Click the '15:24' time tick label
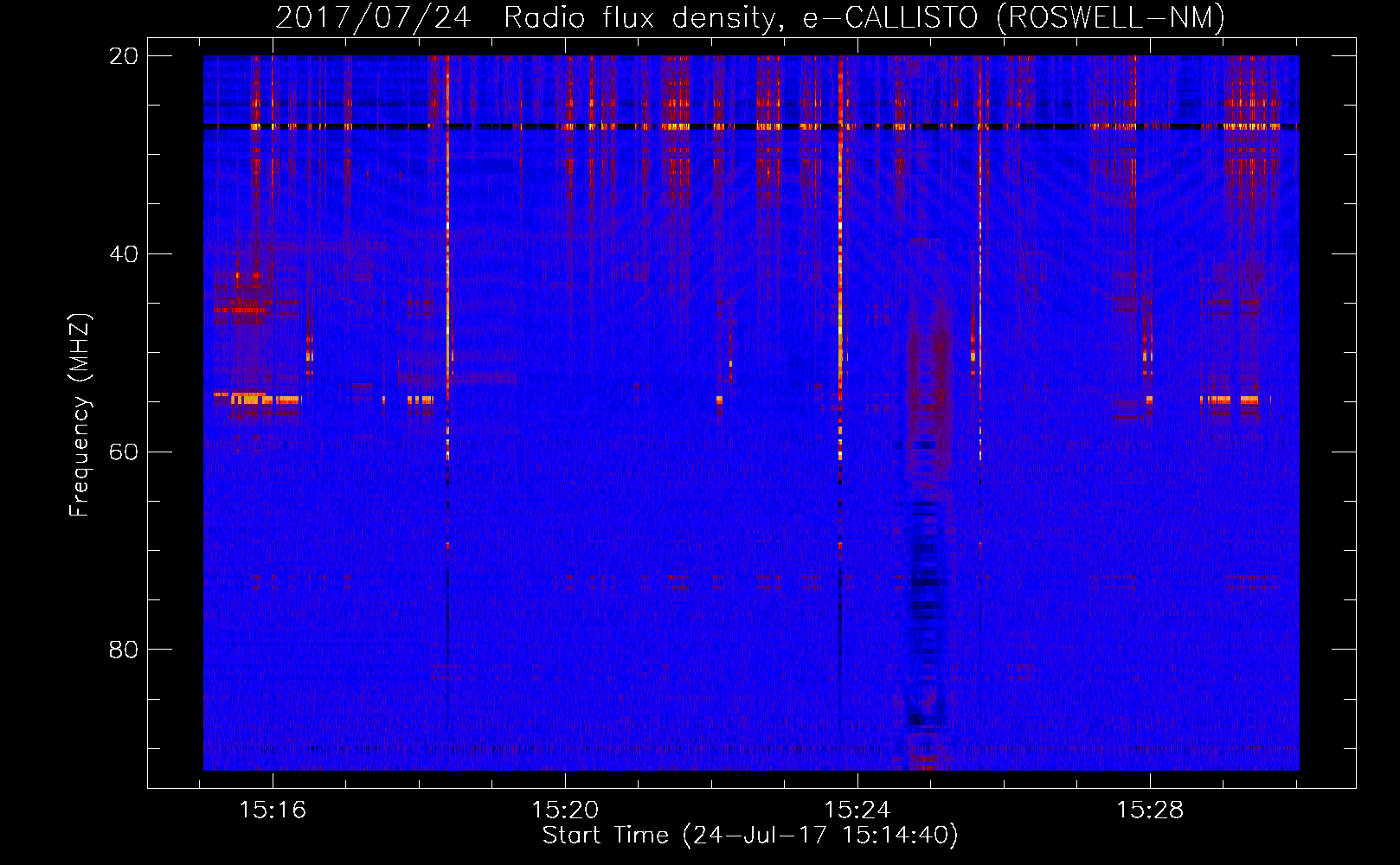Viewport: 1400px width, 865px height. tap(857, 811)
